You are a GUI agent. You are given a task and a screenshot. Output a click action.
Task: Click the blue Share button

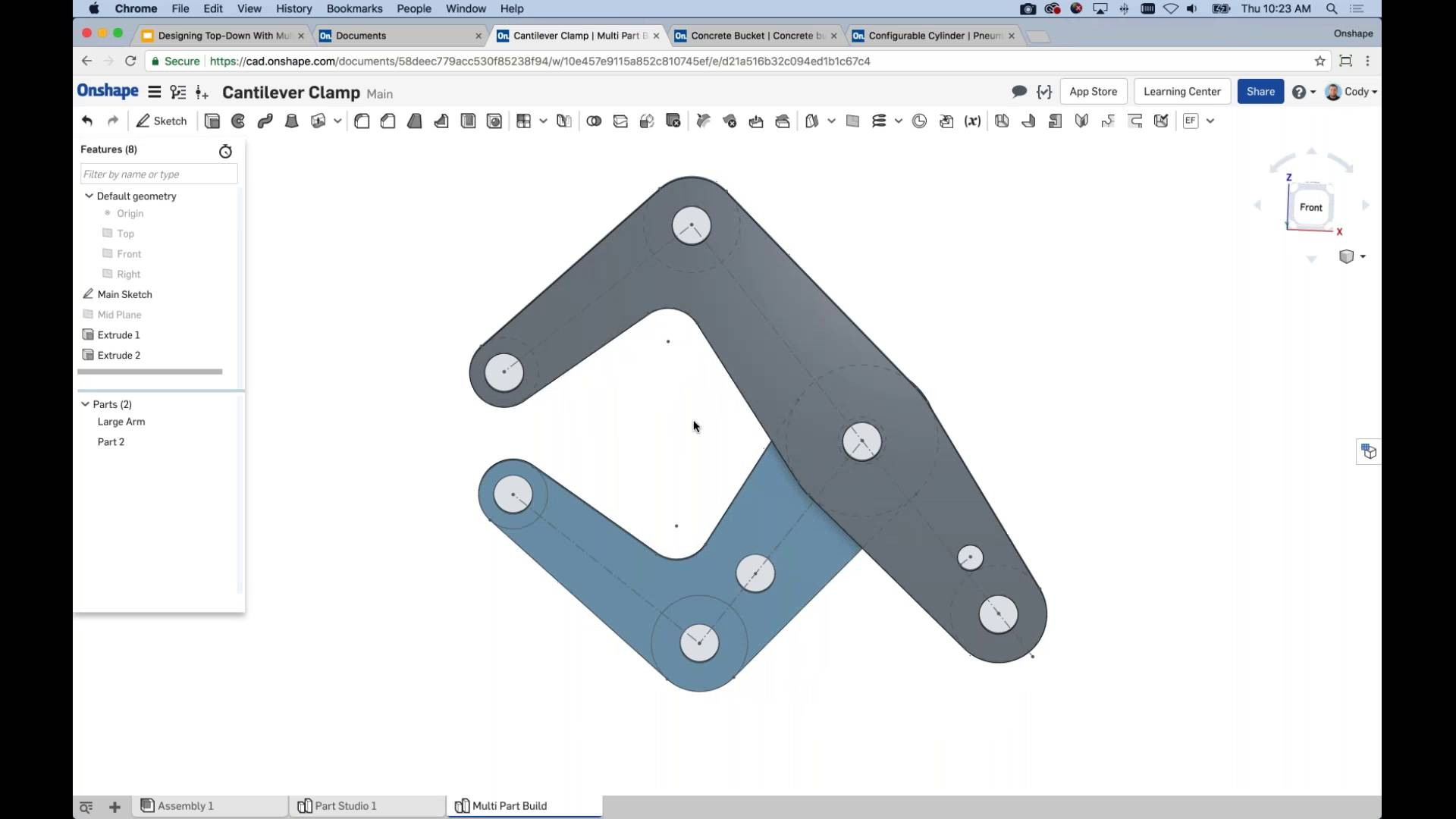click(x=1260, y=92)
